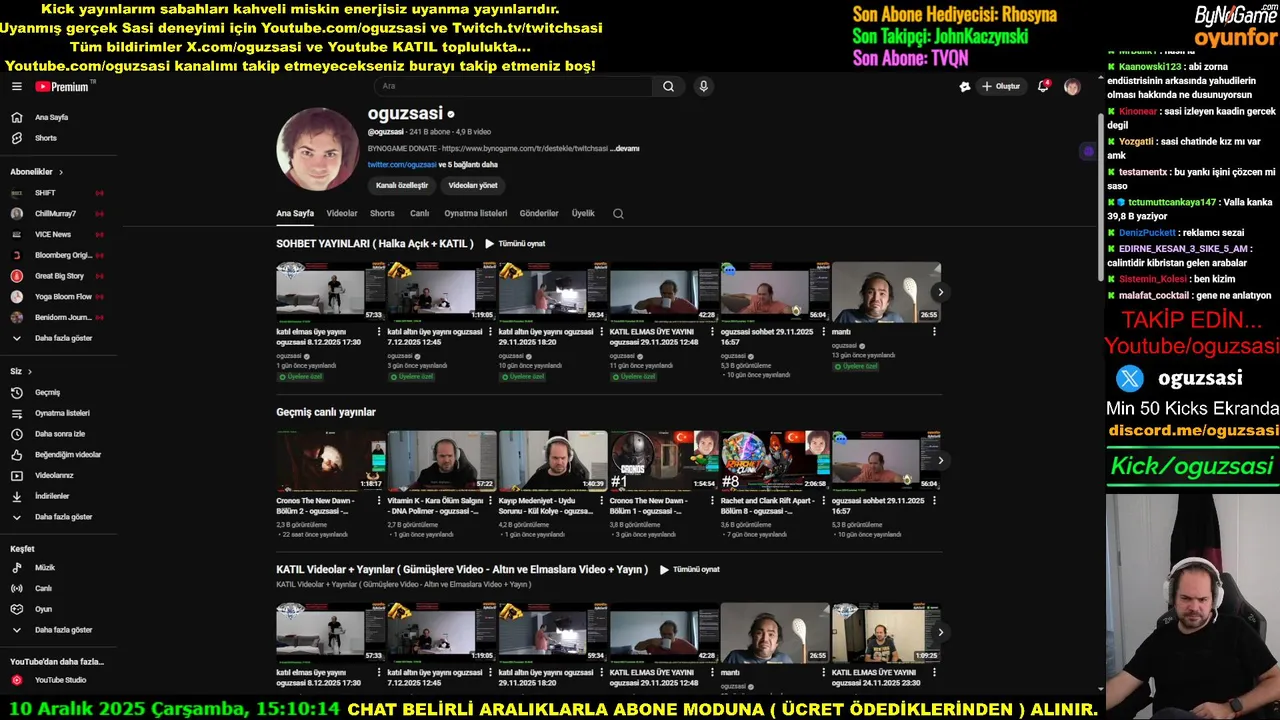Open Daha sonra izle list
The image size is (1280, 720).
pos(59,434)
